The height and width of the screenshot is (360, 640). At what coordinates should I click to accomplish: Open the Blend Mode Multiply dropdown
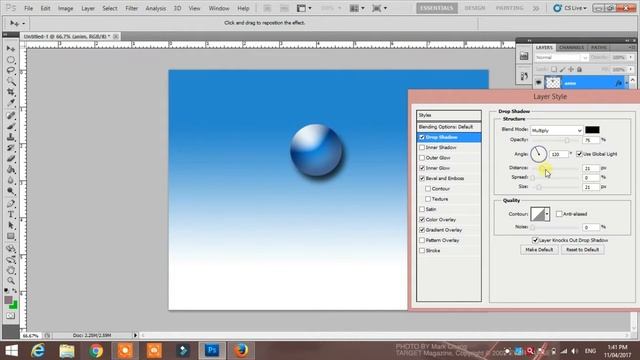[556, 131]
